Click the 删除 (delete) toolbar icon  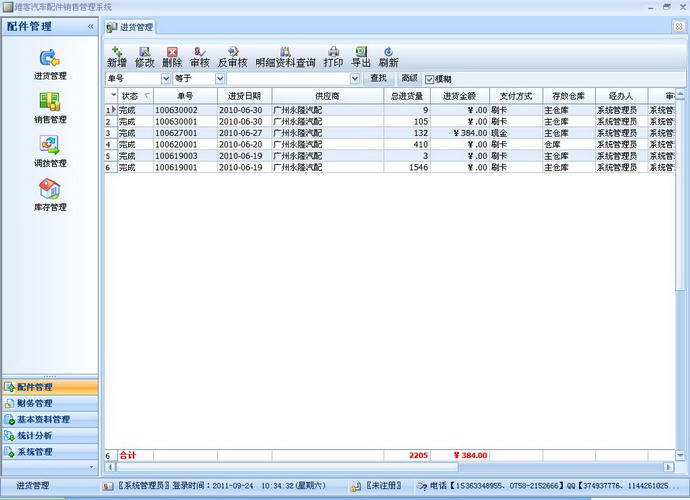coord(172,58)
